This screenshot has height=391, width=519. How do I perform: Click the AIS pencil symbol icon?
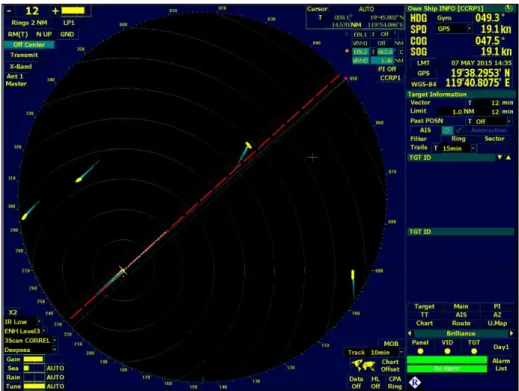pos(459,130)
